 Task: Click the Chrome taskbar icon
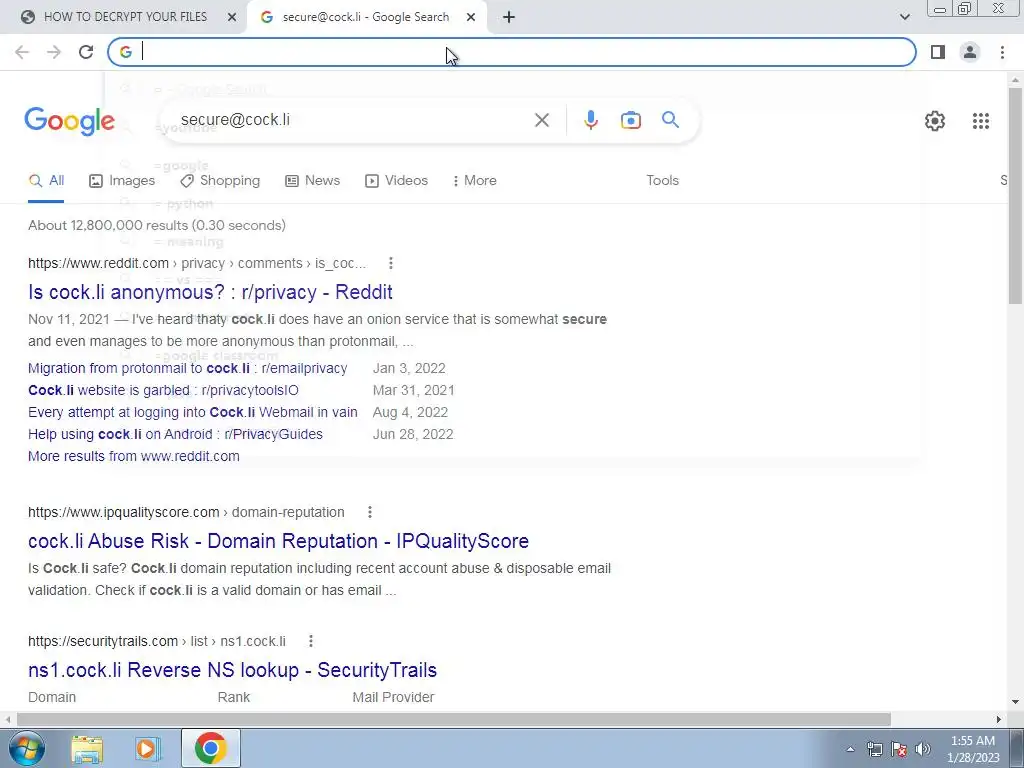(x=210, y=748)
